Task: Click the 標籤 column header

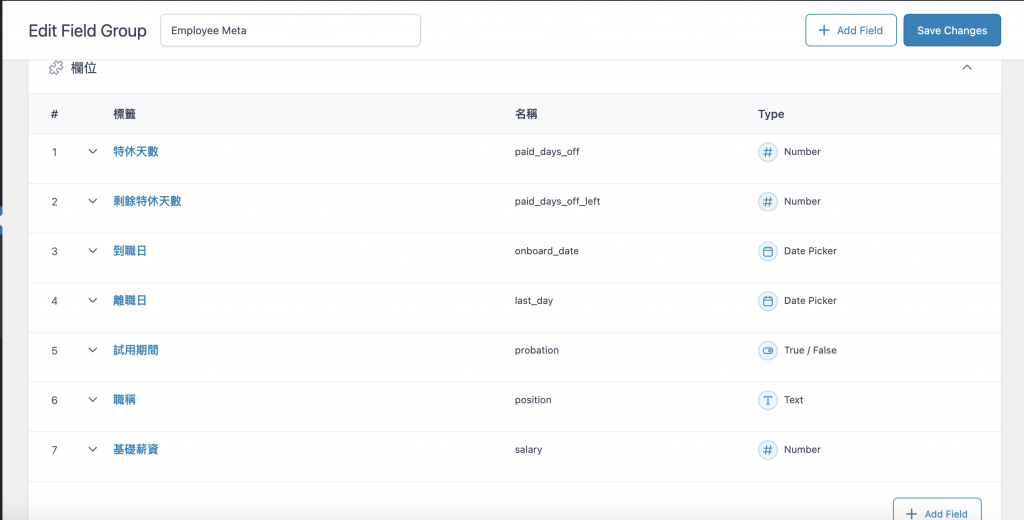Action: [x=124, y=114]
